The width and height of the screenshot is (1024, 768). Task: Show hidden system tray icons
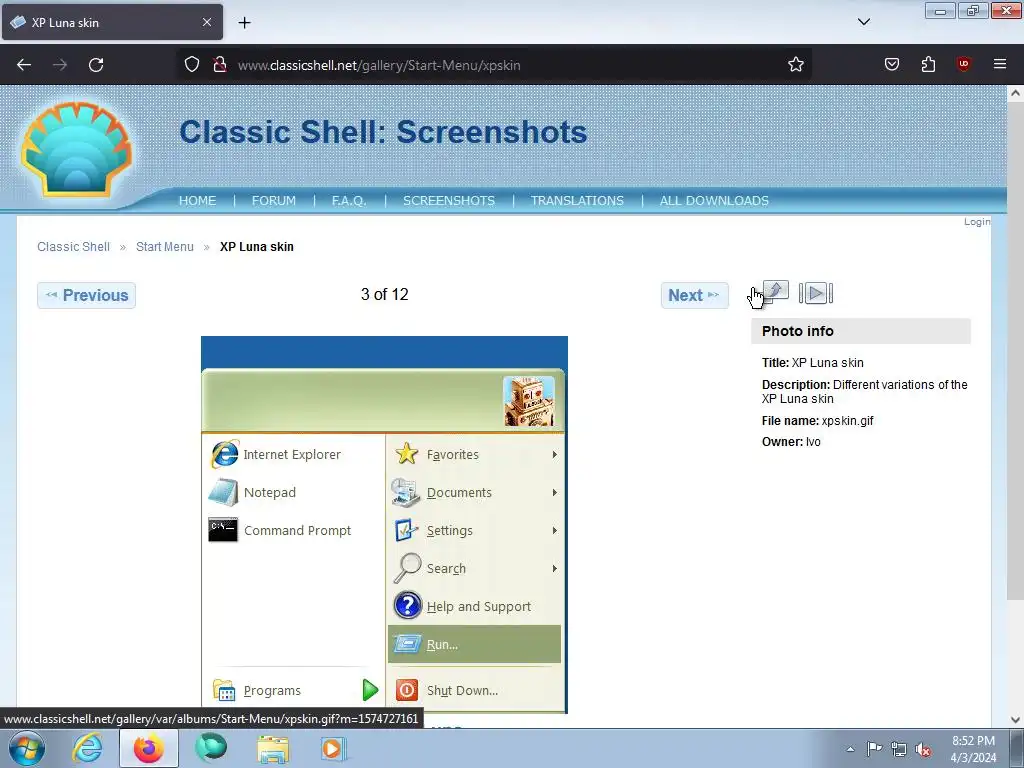click(x=850, y=749)
